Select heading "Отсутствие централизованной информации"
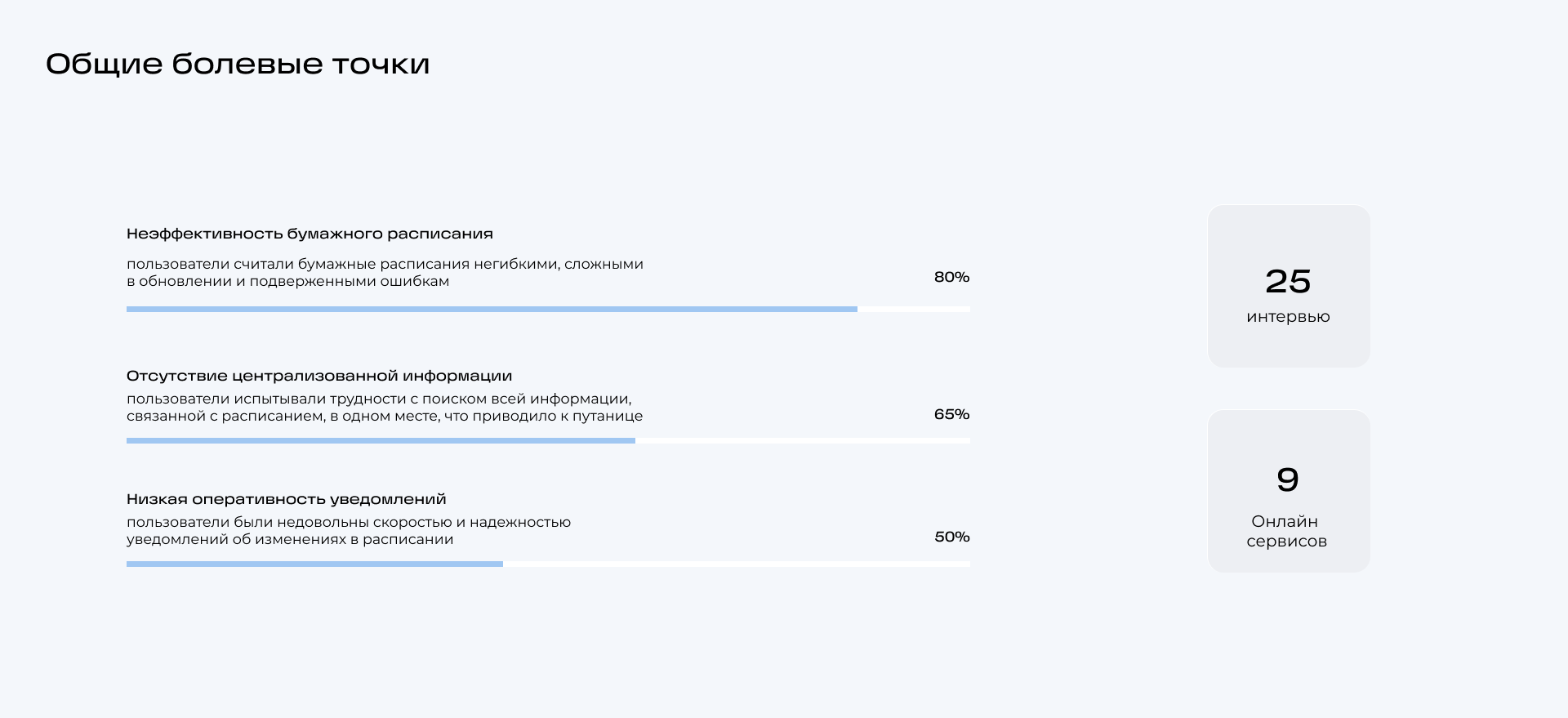This screenshot has height=718, width=1568. coord(318,376)
